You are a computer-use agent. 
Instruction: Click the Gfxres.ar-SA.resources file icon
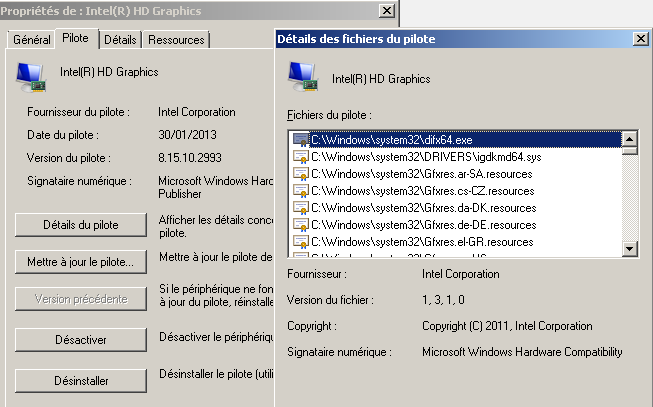(x=300, y=174)
